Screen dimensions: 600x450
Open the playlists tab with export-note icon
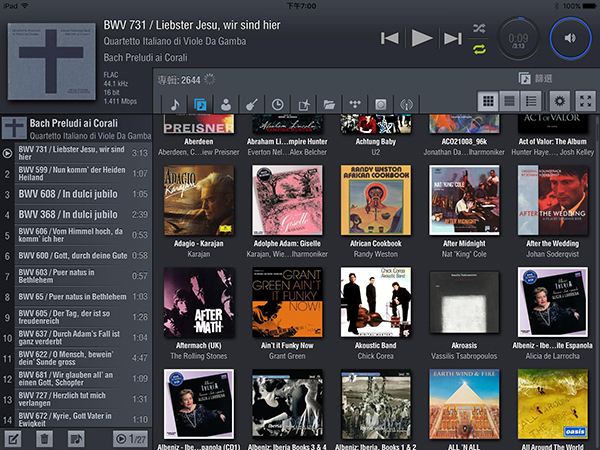coord(303,104)
